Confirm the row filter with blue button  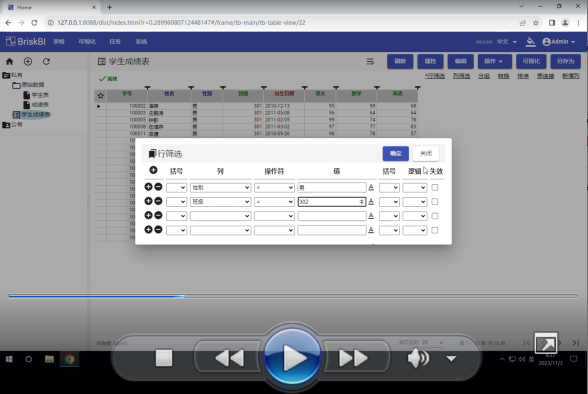coord(396,153)
